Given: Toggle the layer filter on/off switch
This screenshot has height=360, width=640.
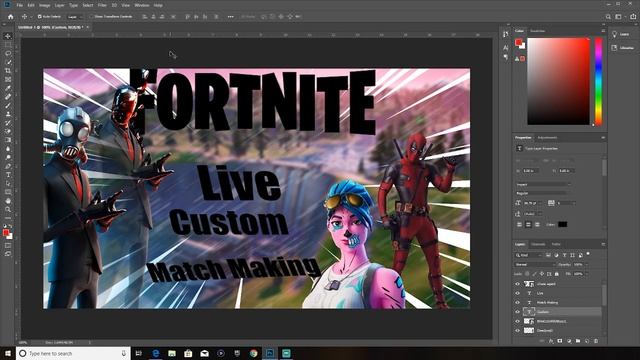Looking at the screenshot, I should click(588, 254).
